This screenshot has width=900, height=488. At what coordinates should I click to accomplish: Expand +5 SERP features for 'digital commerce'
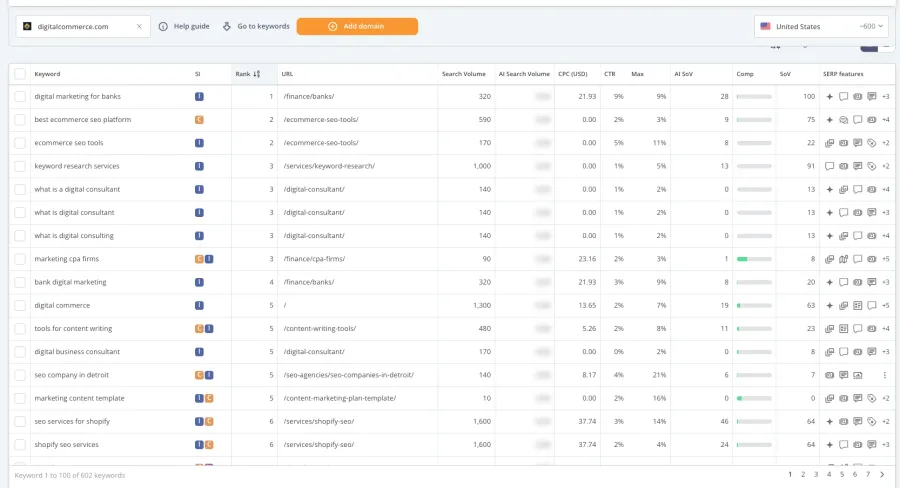click(886, 305)
